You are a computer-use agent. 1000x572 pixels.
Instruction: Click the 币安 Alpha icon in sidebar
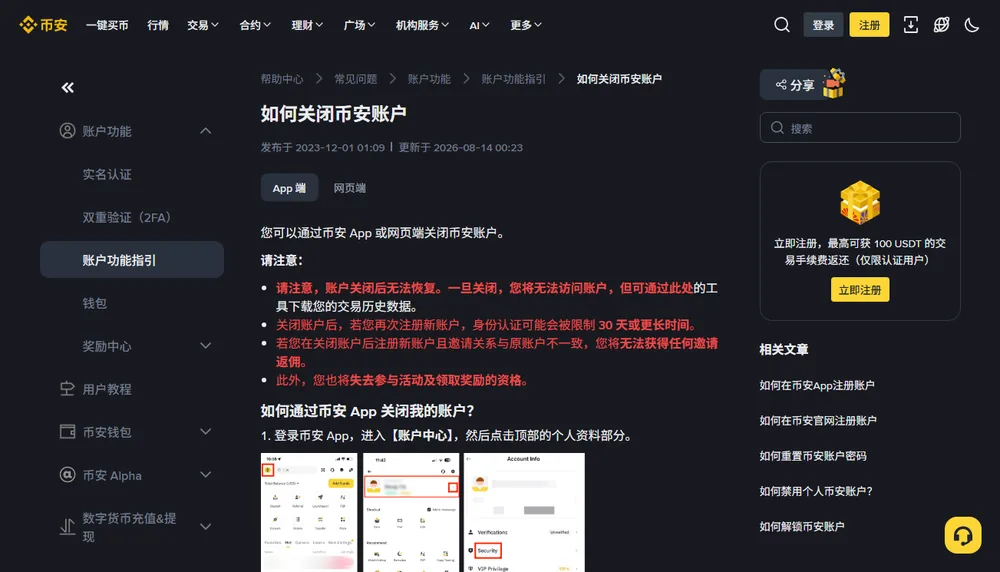tap(67, 475)
